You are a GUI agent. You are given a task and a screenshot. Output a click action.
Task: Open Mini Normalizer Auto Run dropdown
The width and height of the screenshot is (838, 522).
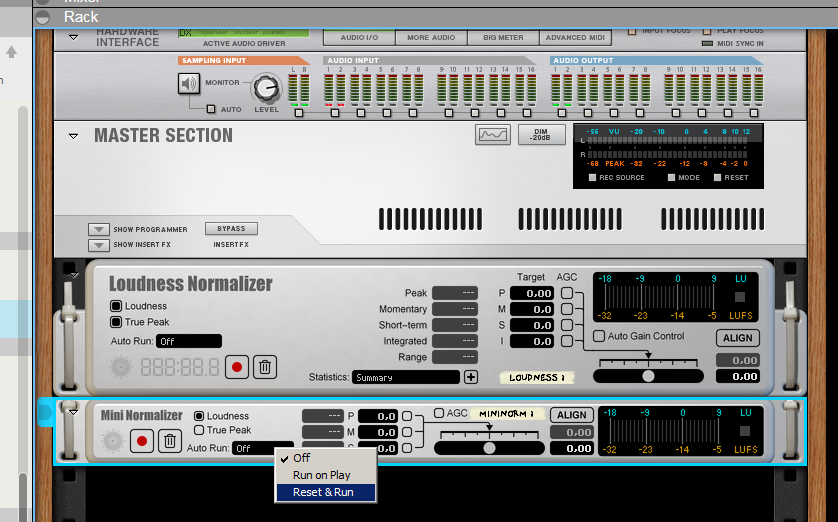(262, 448)
